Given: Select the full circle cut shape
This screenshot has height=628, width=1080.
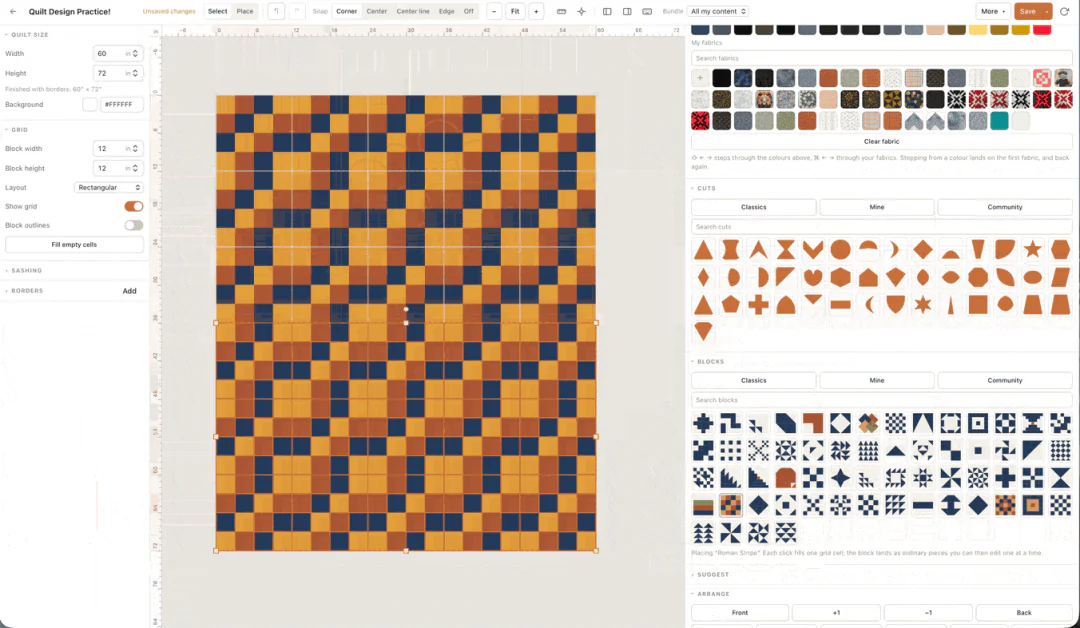Looking at the screenshot, I should click(840, 249).
